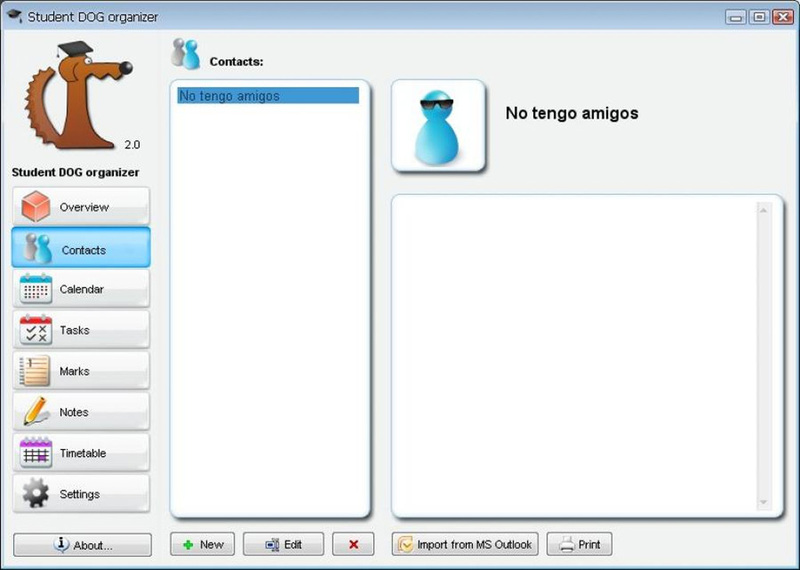Click the Contacts header icon

(185, 54)
